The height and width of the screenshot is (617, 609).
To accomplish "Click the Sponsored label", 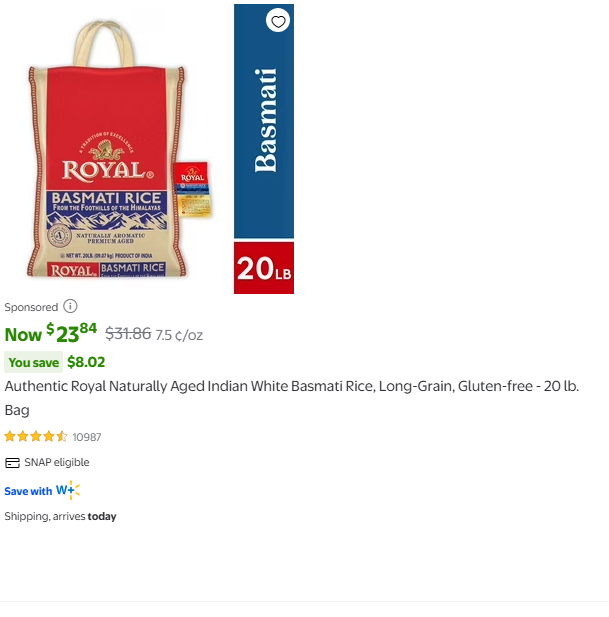I will [31, 307].
